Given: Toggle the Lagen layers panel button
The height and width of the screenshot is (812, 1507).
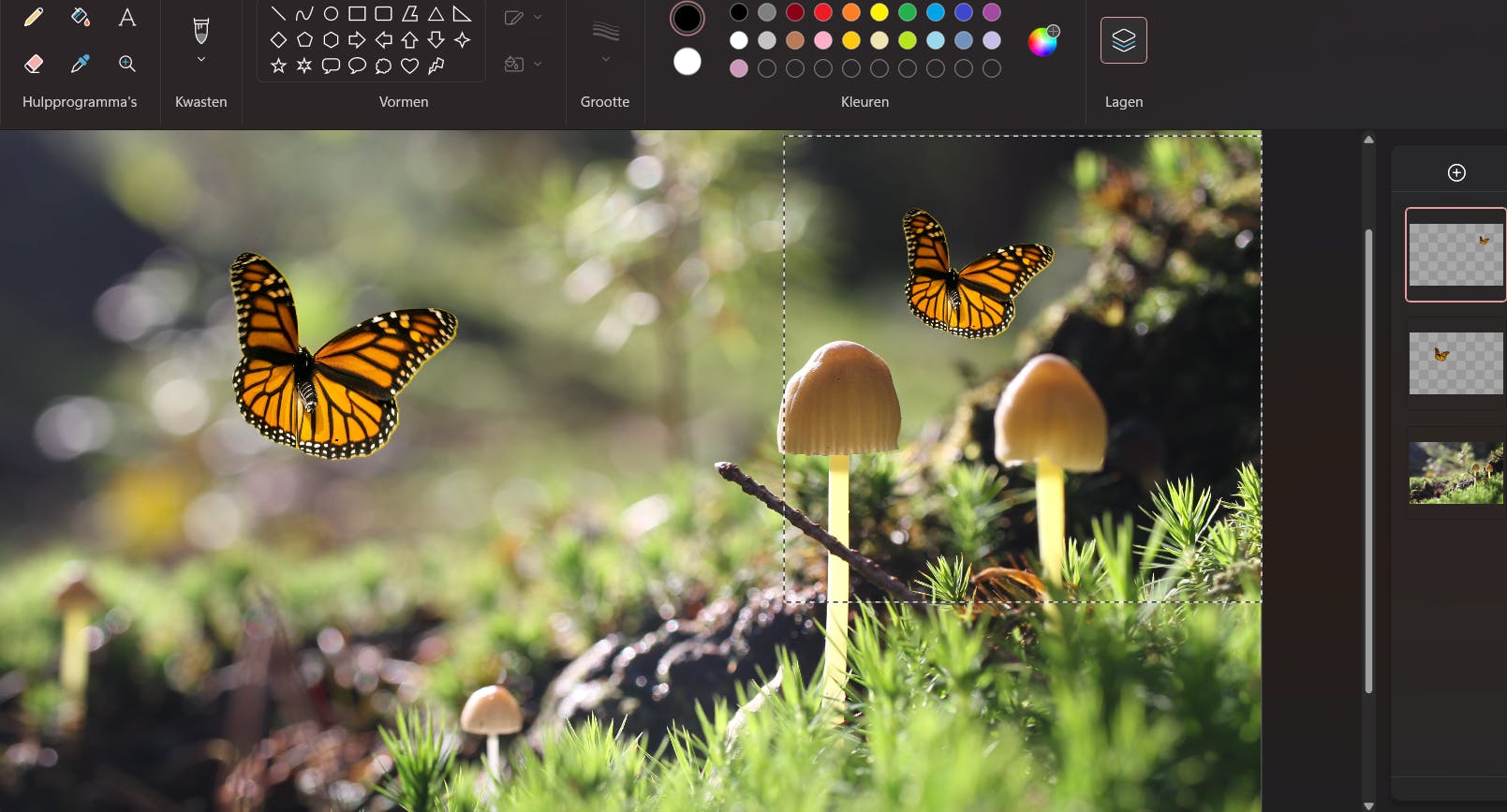Looking at the screenshot, I should click(x=1124, y=40).
